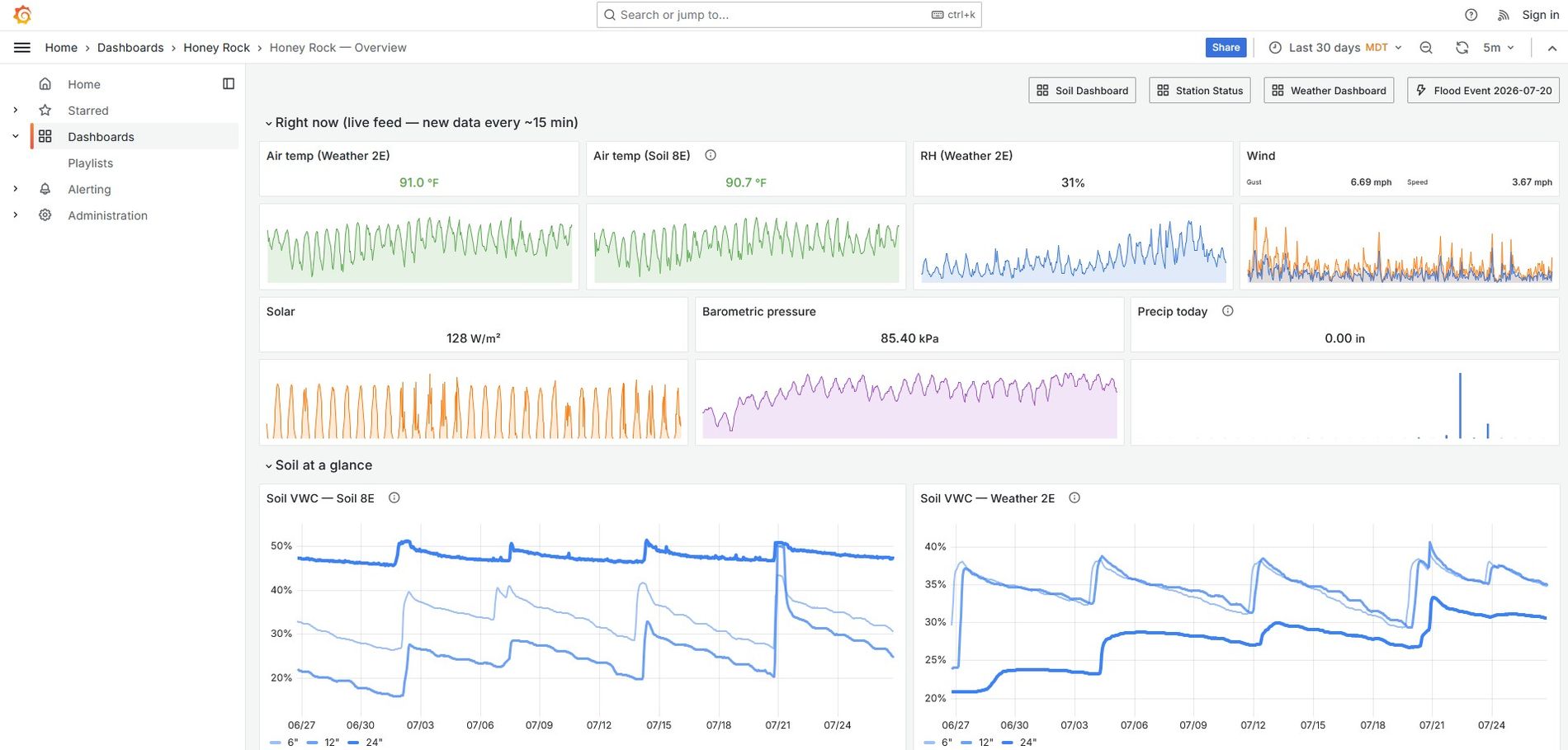Collapse the 'Soil at a glance' row
The height and width of the screenshot is (750, 1568).
tap(319, 465)
